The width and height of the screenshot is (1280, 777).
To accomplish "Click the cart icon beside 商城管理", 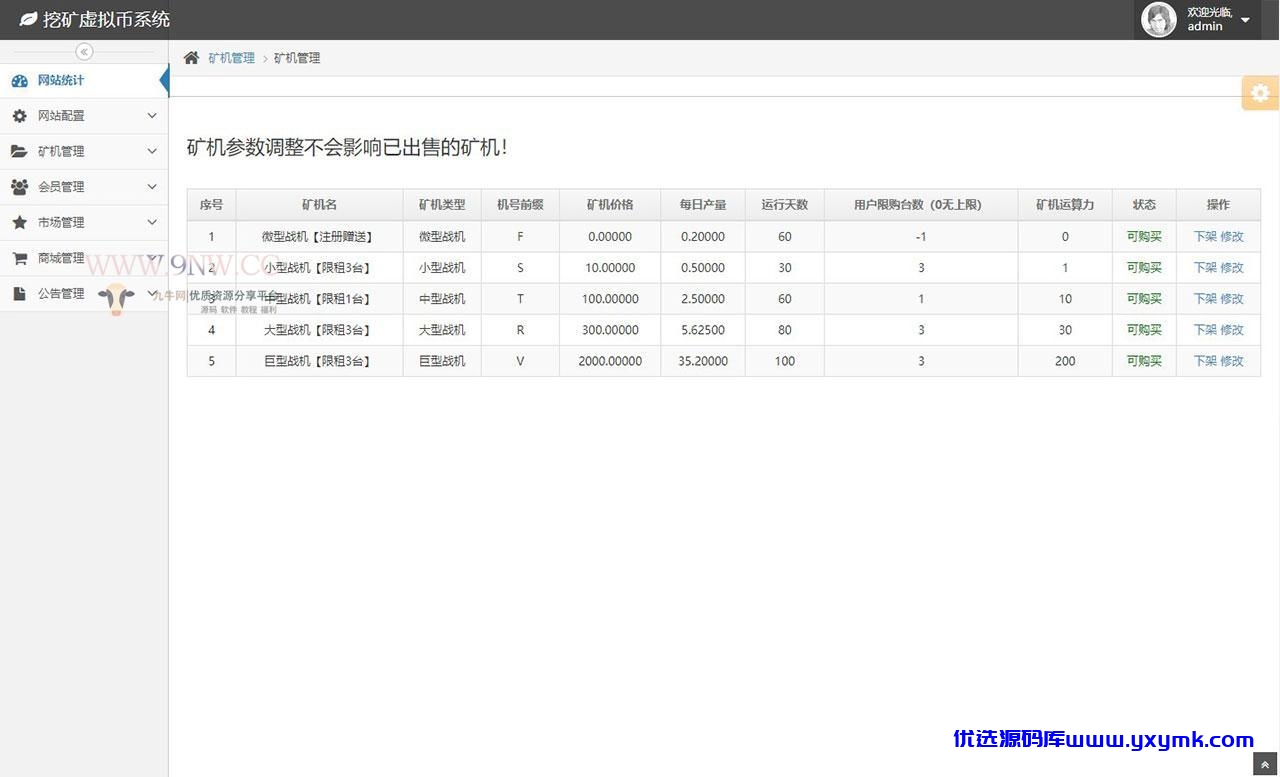I will [19, 258].
